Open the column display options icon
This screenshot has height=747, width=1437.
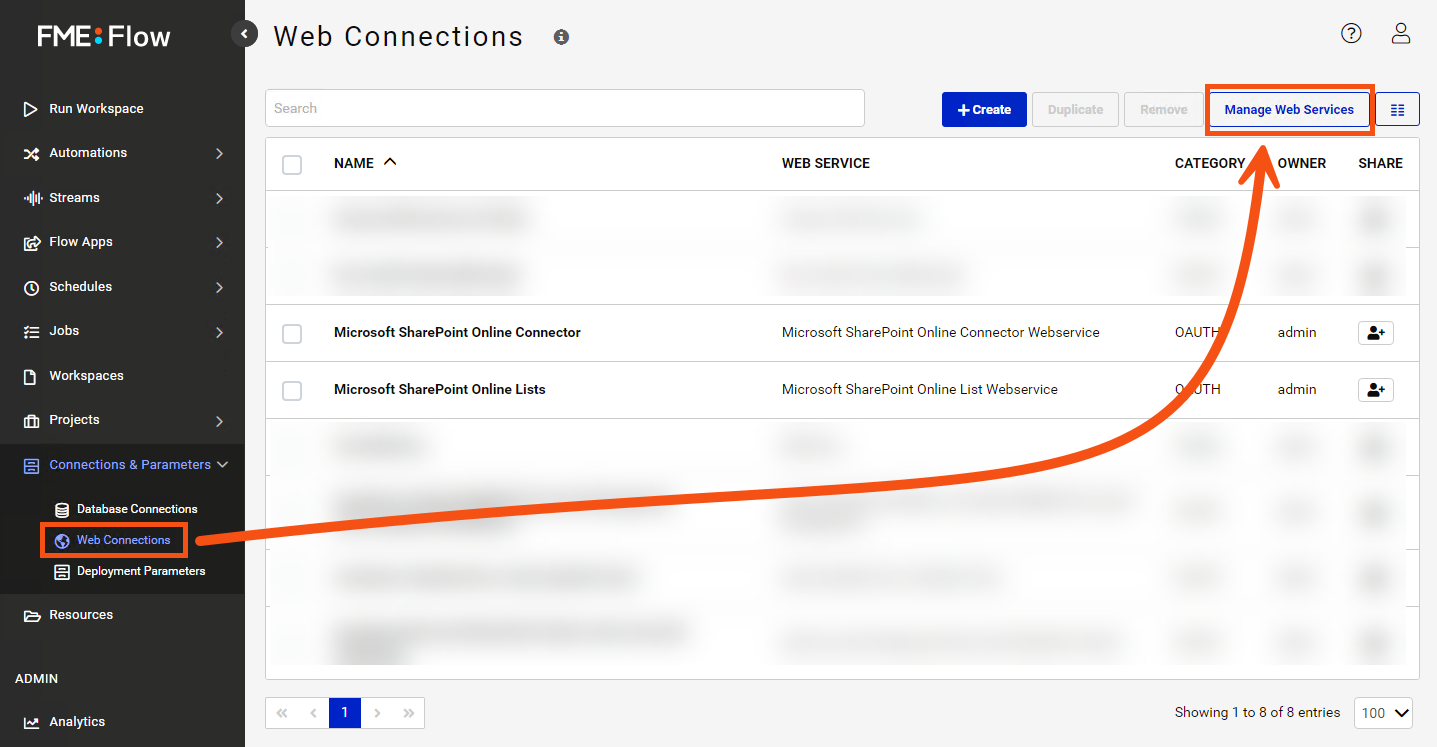1397,109
